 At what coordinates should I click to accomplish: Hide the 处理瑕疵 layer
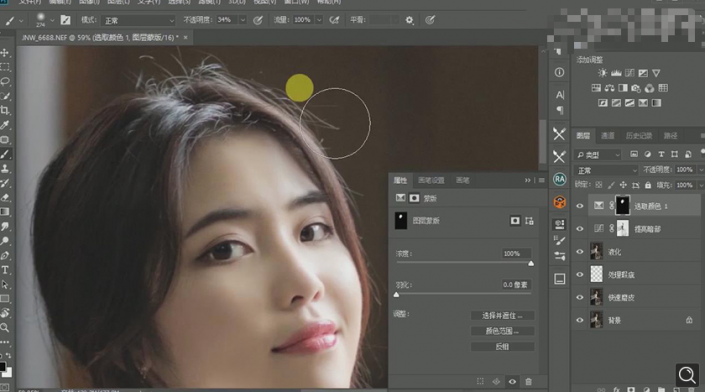pyautogui.click(x=580, y=275)
